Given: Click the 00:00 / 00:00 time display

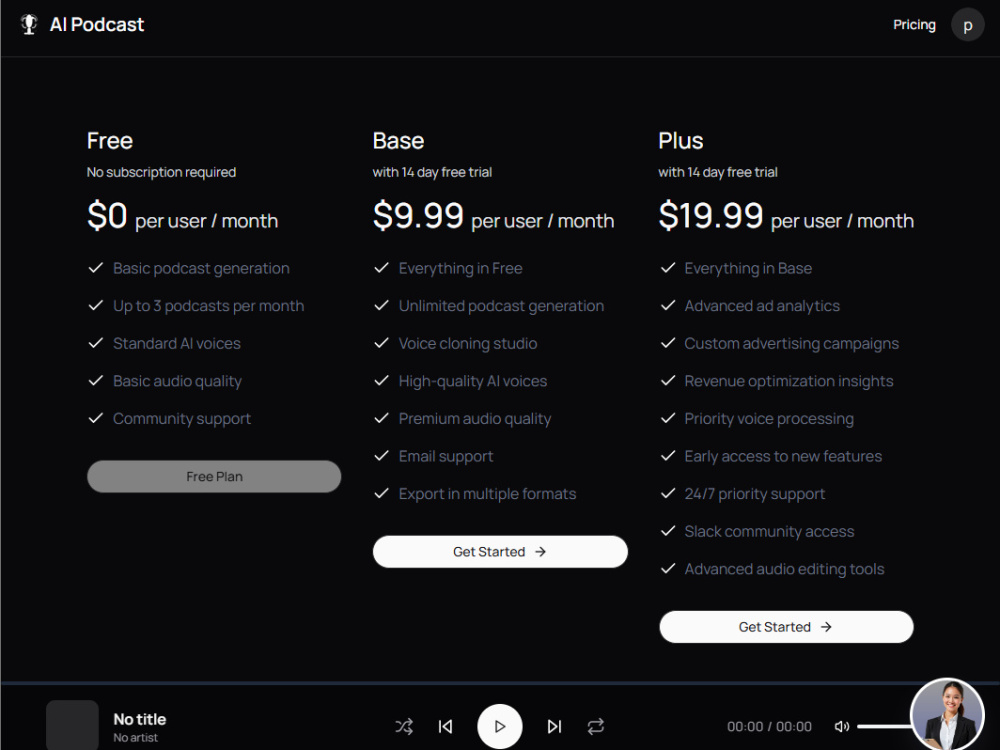Looking at the screenshot, I should tap(769, 726).
